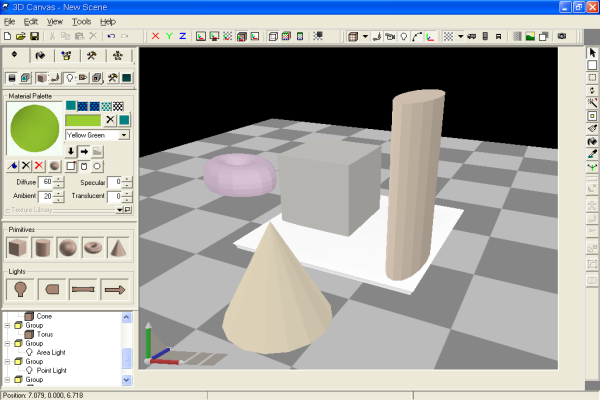Open the File menu
Viewport: 600px width, 400px height.
(x=9, y=22)
